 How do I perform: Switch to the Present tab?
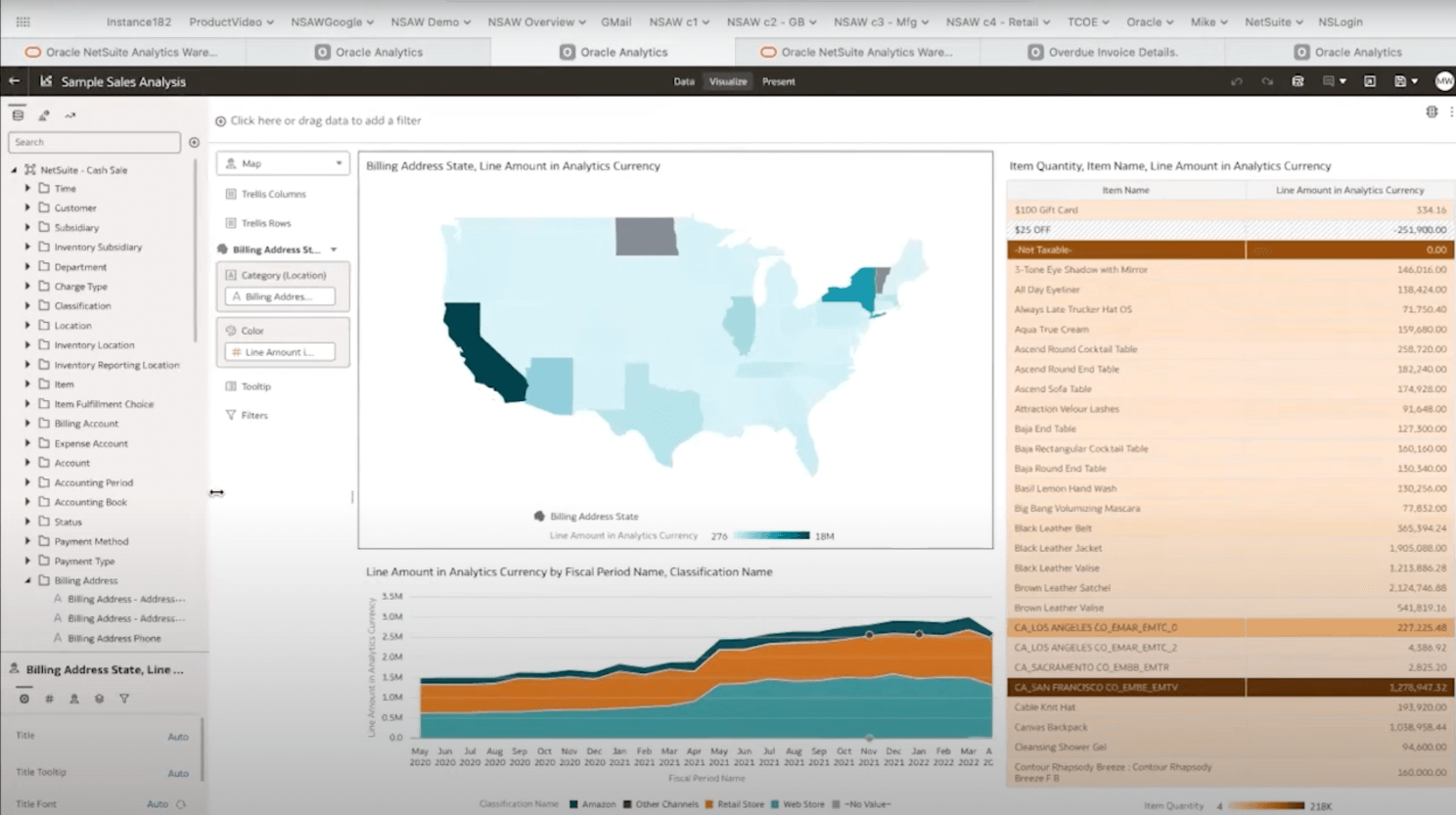pyautogui.click(x=778, y=81)
